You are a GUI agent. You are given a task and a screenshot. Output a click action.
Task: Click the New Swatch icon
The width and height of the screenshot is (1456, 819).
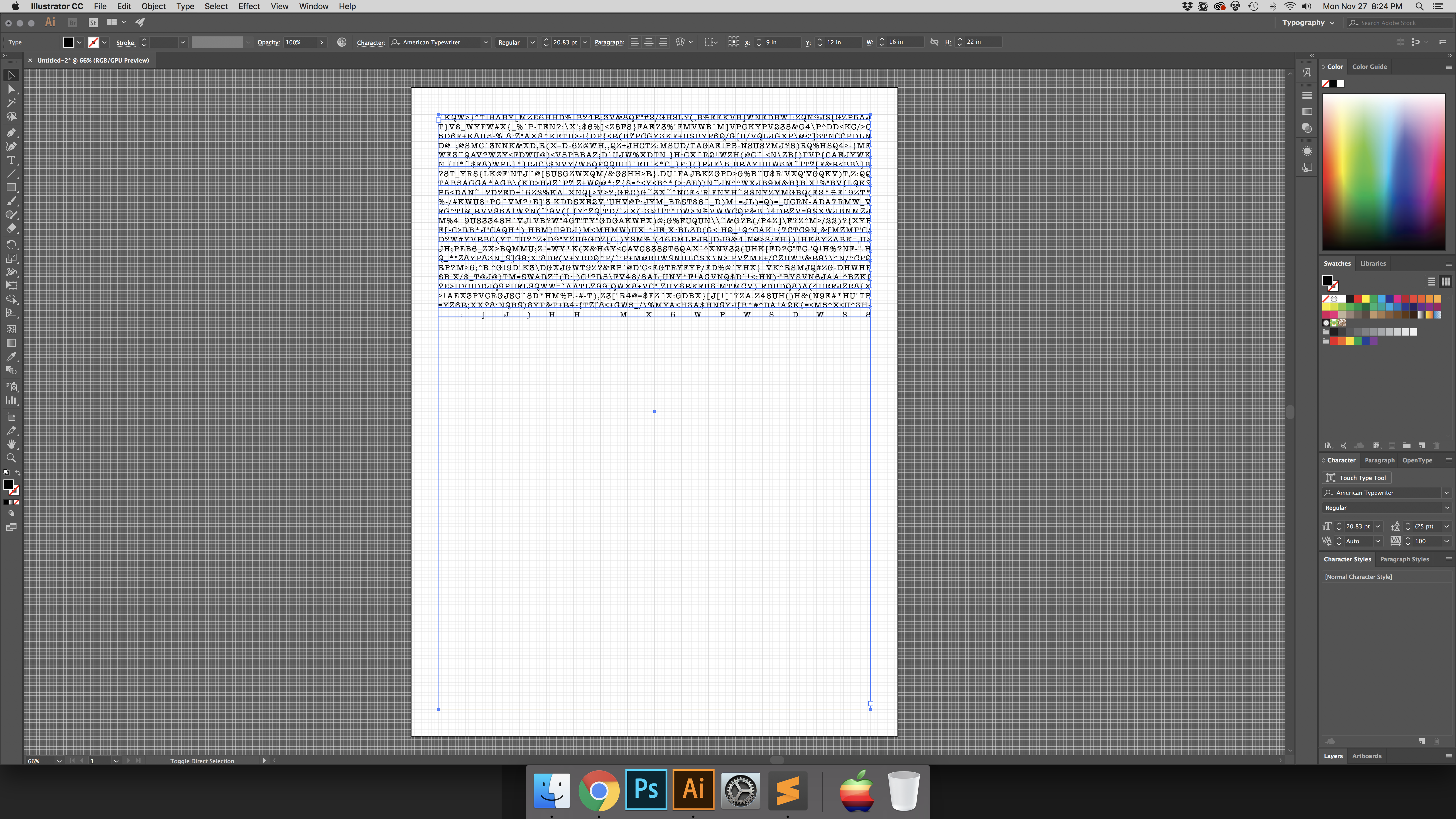pyautogui.click(x=1422, y=445)
